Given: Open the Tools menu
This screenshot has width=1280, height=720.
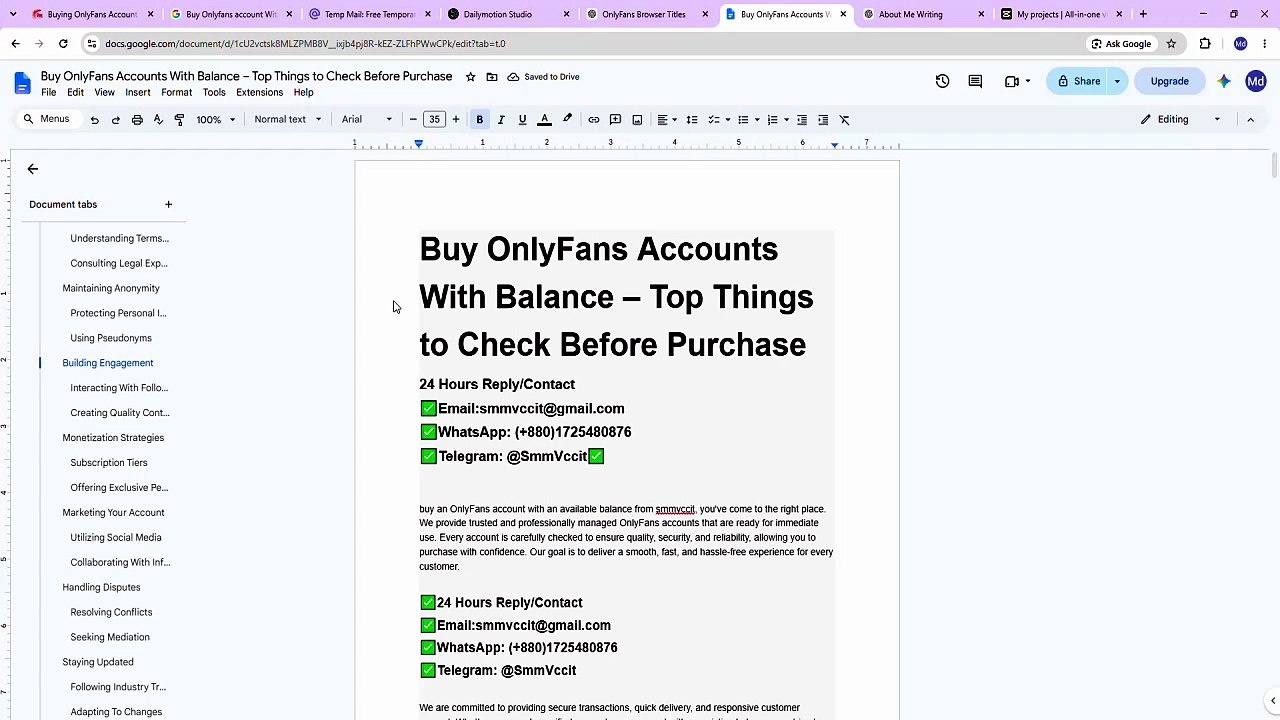Looking at the screenshot, I should click(214, 92).
